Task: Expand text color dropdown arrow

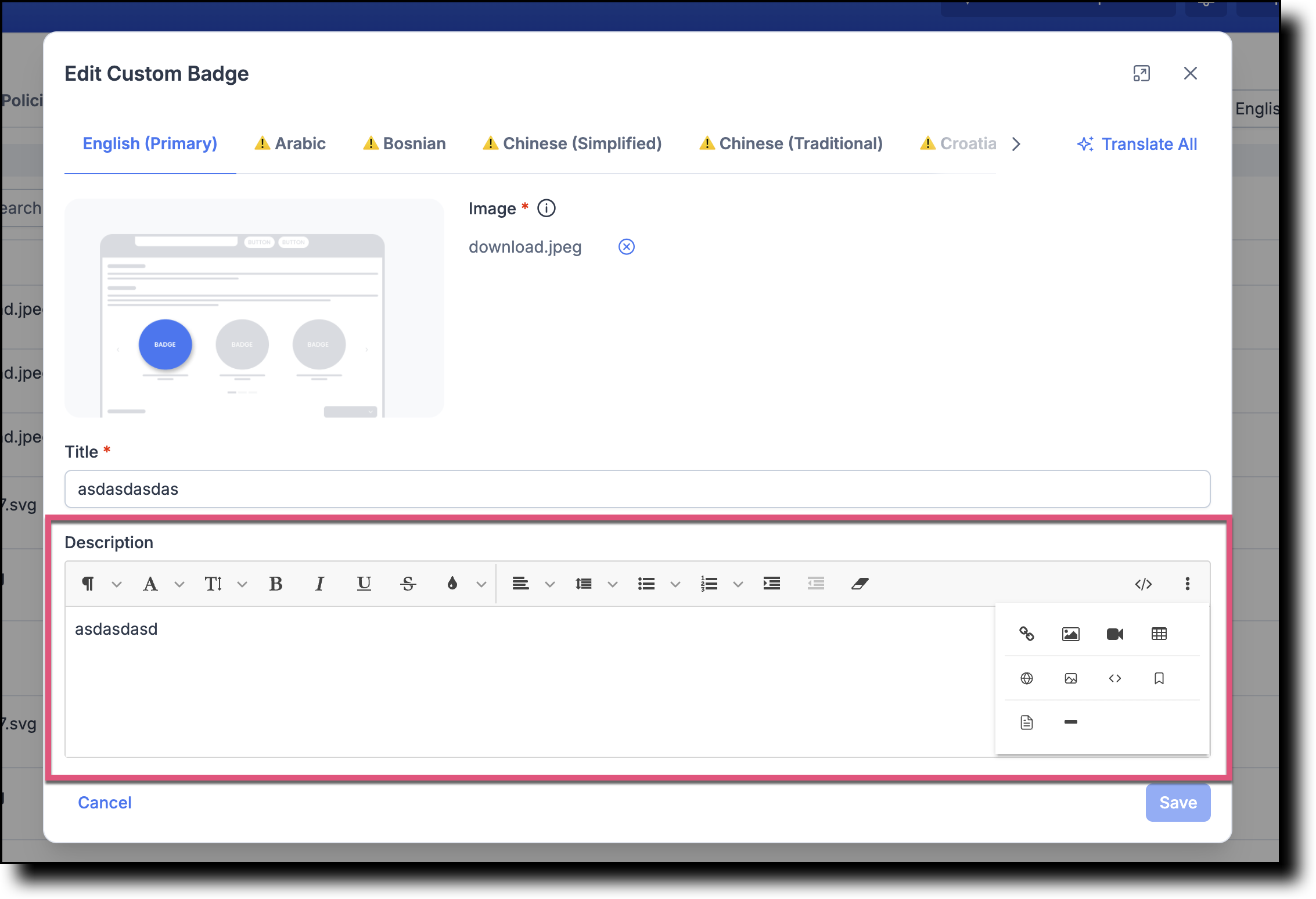Action: [x=481, y=584]
